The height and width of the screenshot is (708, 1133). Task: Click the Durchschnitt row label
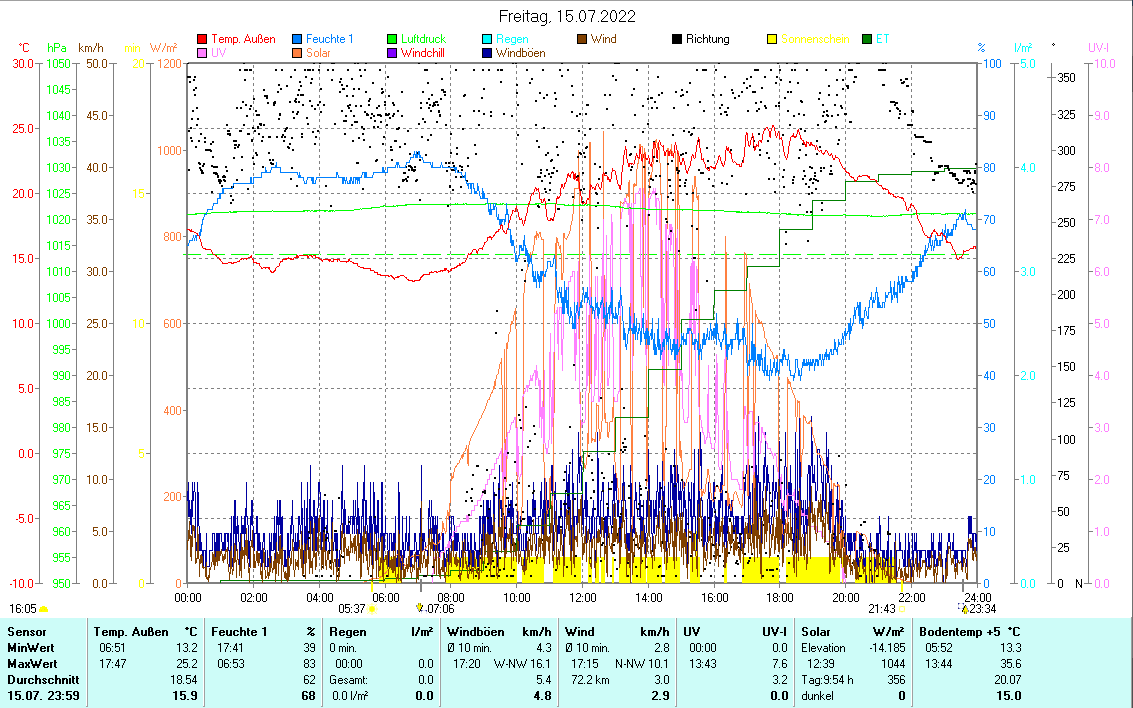[39, 679]
